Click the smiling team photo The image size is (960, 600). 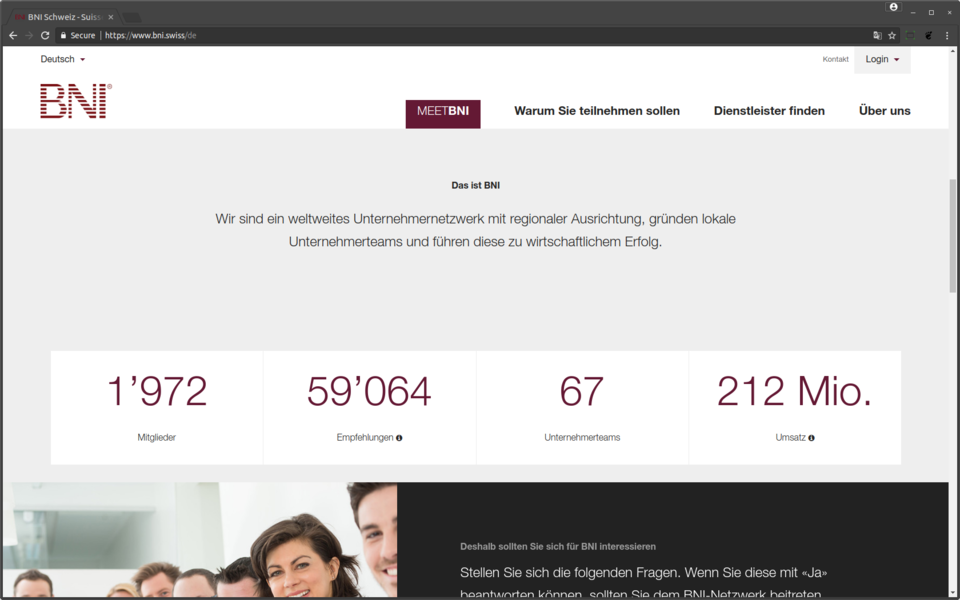click(x=200, y=540)
